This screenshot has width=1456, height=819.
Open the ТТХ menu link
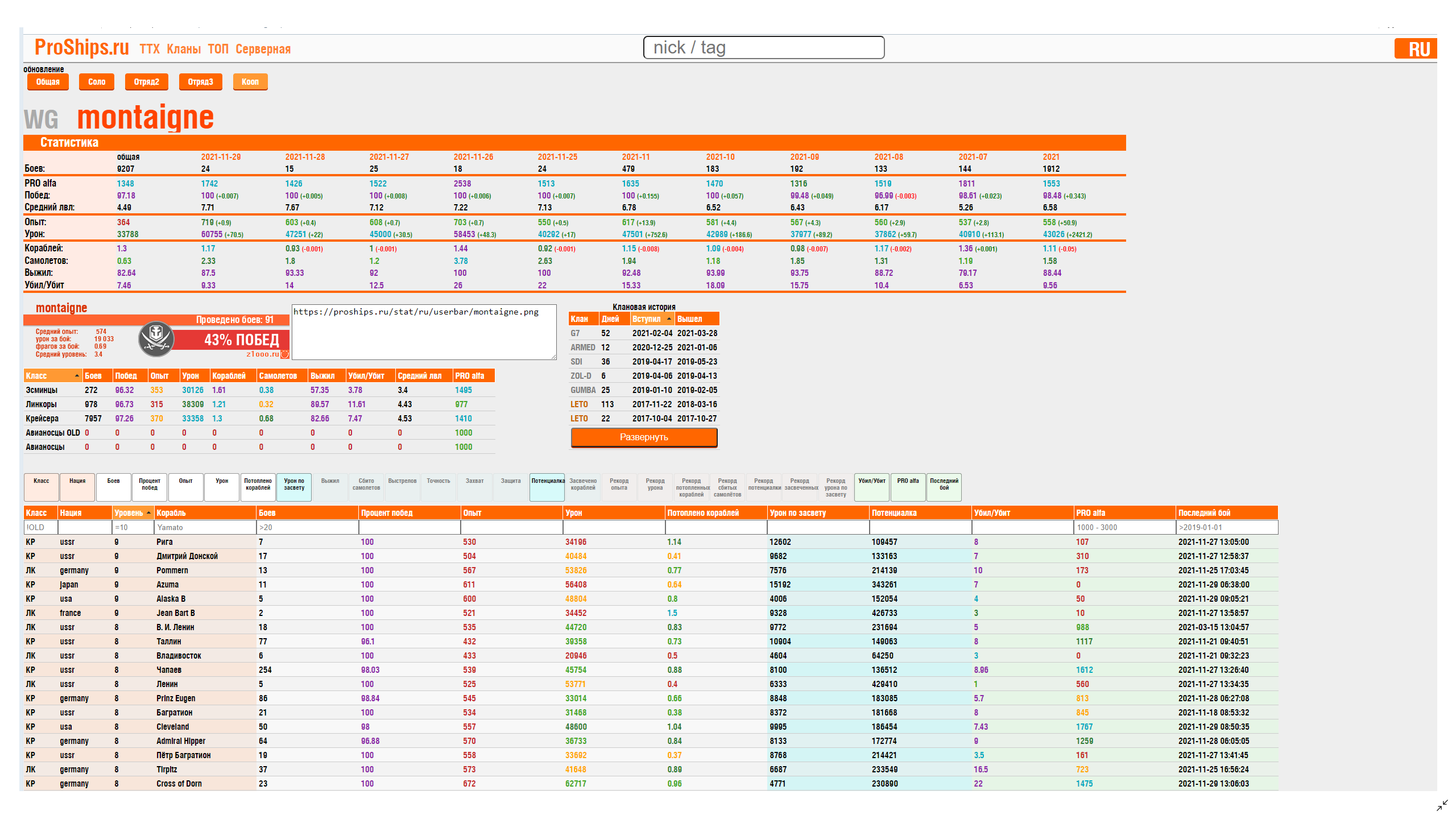[x=150, y=49]
